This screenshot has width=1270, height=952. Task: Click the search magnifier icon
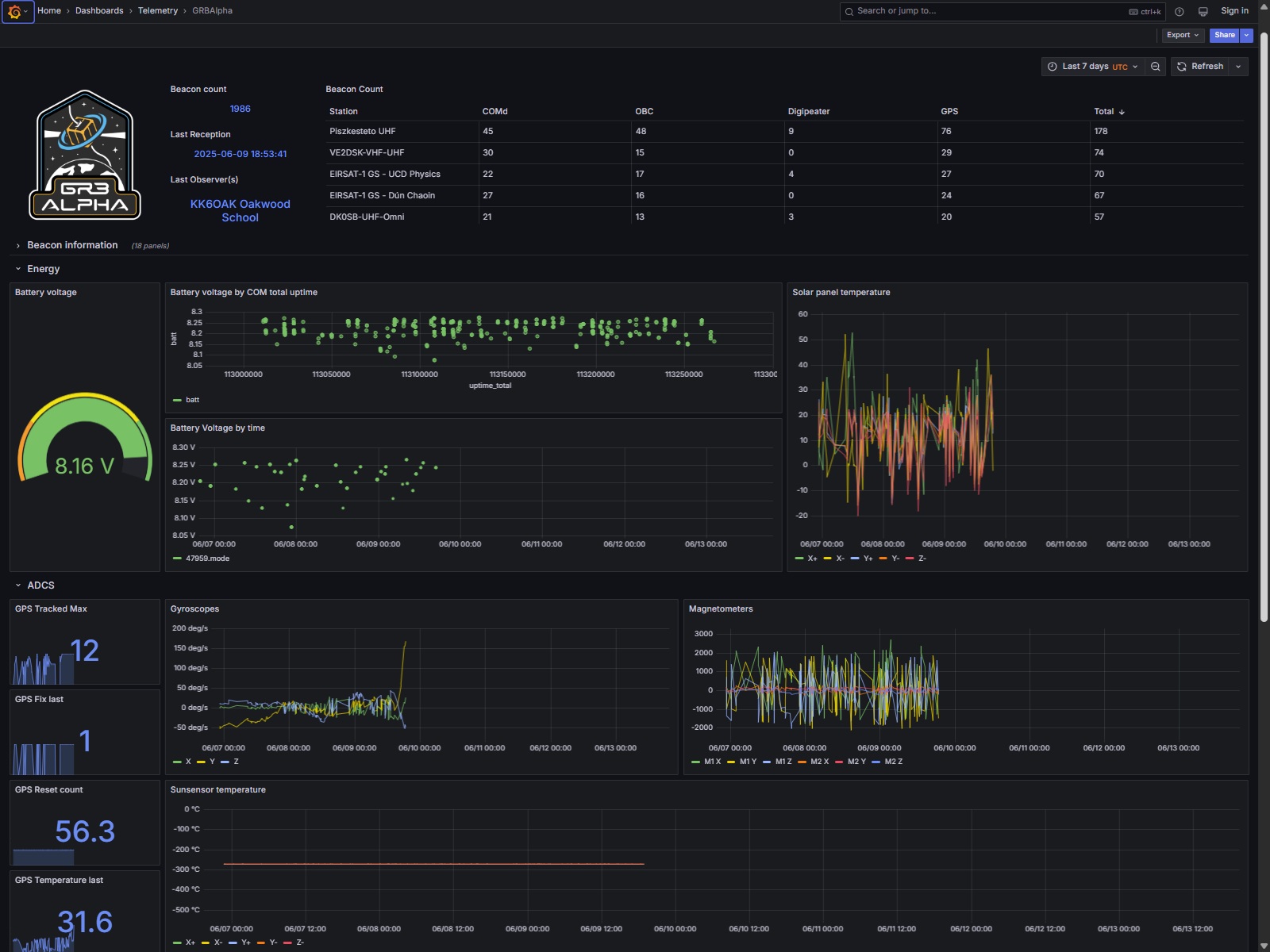[849, 11]
